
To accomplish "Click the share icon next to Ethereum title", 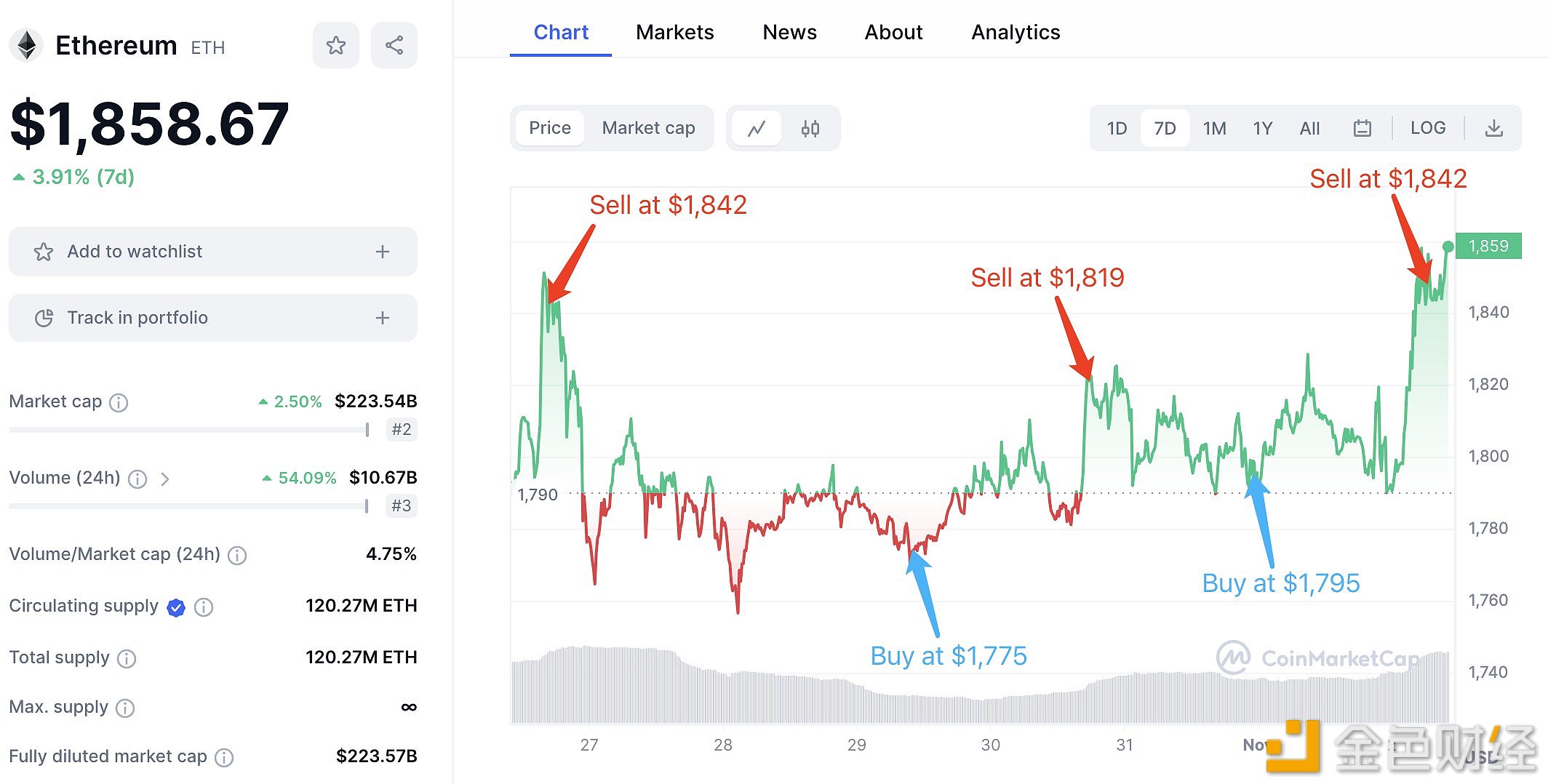I will click(x=394, y=45).
